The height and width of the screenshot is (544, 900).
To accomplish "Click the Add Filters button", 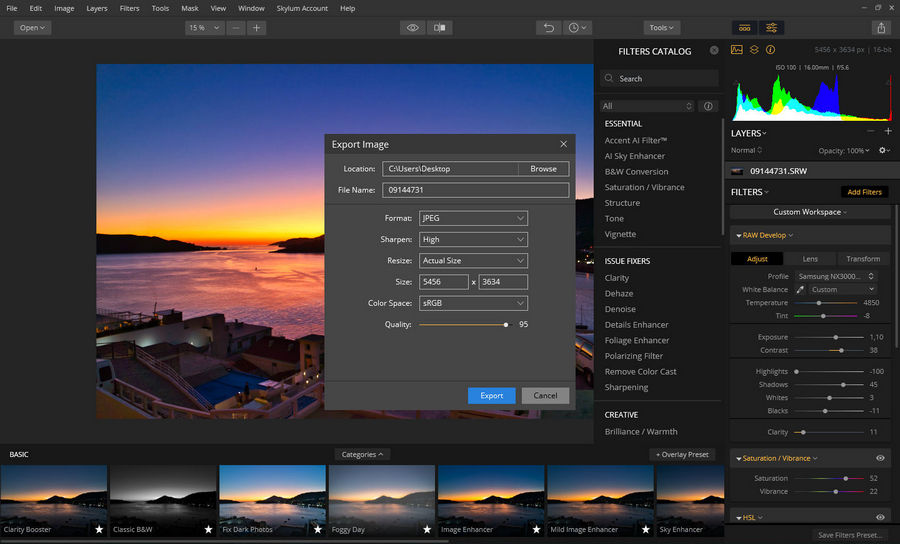I will pos(864,192).
